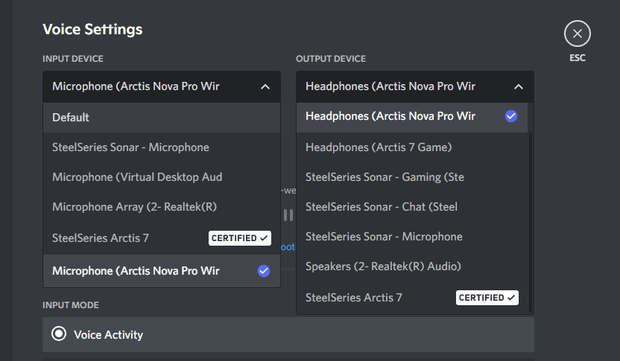Collapse the Output Device dropdown chevron
620x361 pixels.
tap(518, 87)
